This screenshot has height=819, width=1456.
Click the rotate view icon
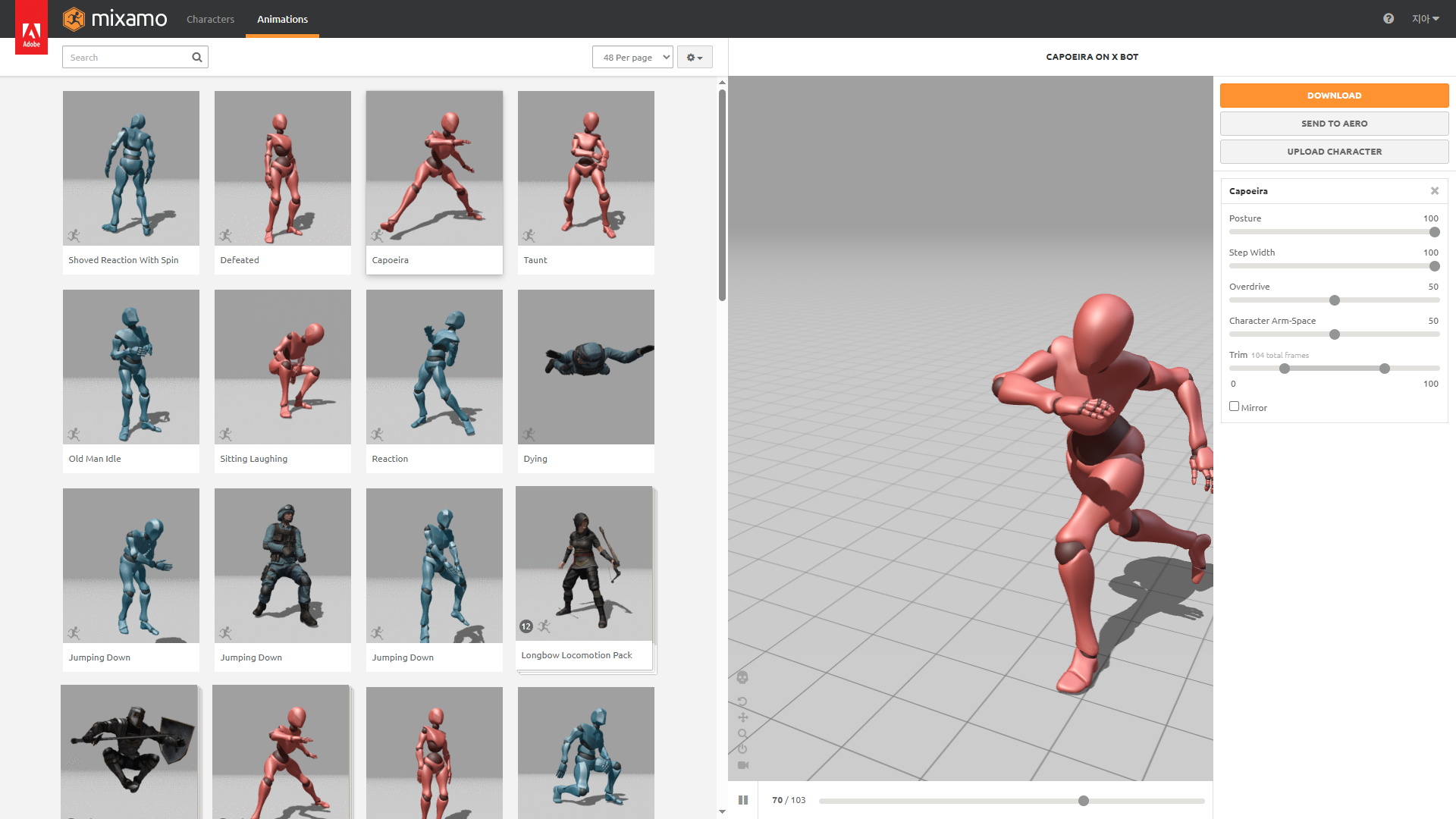coord(742,701)
